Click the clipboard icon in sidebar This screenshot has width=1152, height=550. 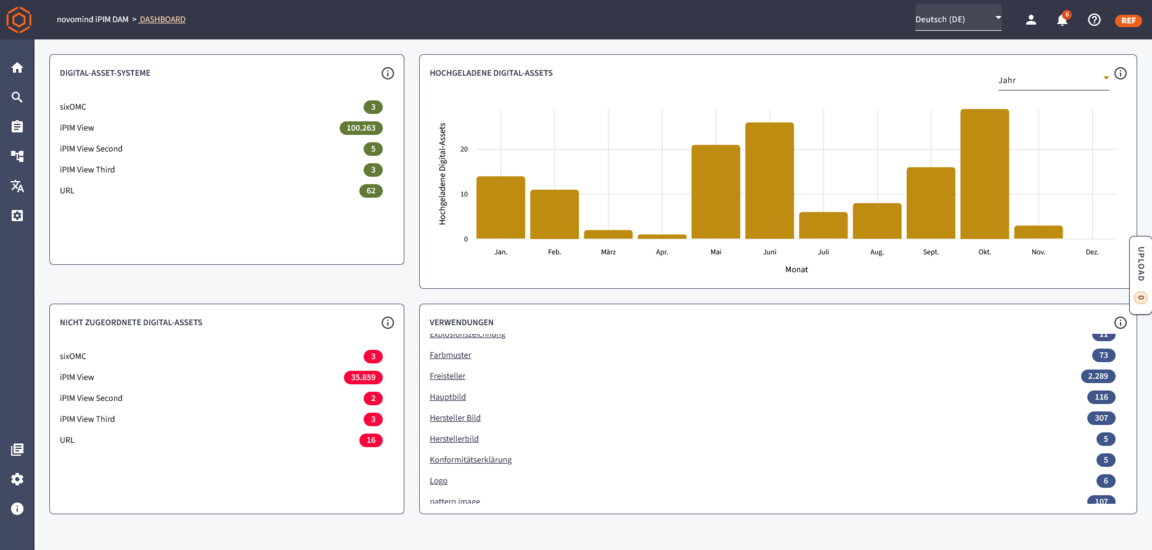pos(17,127)
